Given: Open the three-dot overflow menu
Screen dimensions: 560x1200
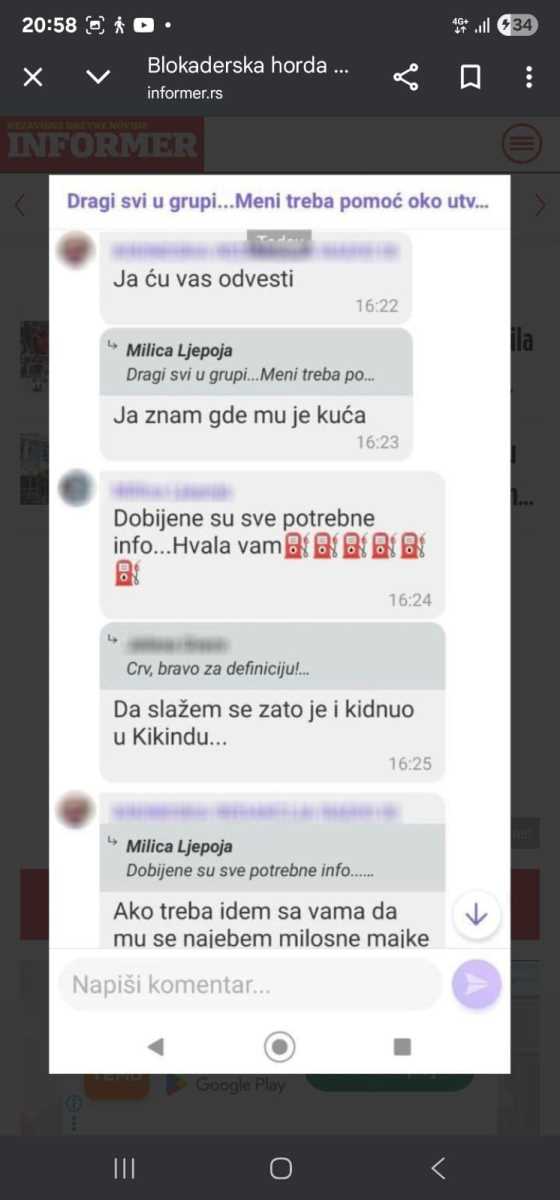Looking at the screenshot, I should (x=529, y=77).
